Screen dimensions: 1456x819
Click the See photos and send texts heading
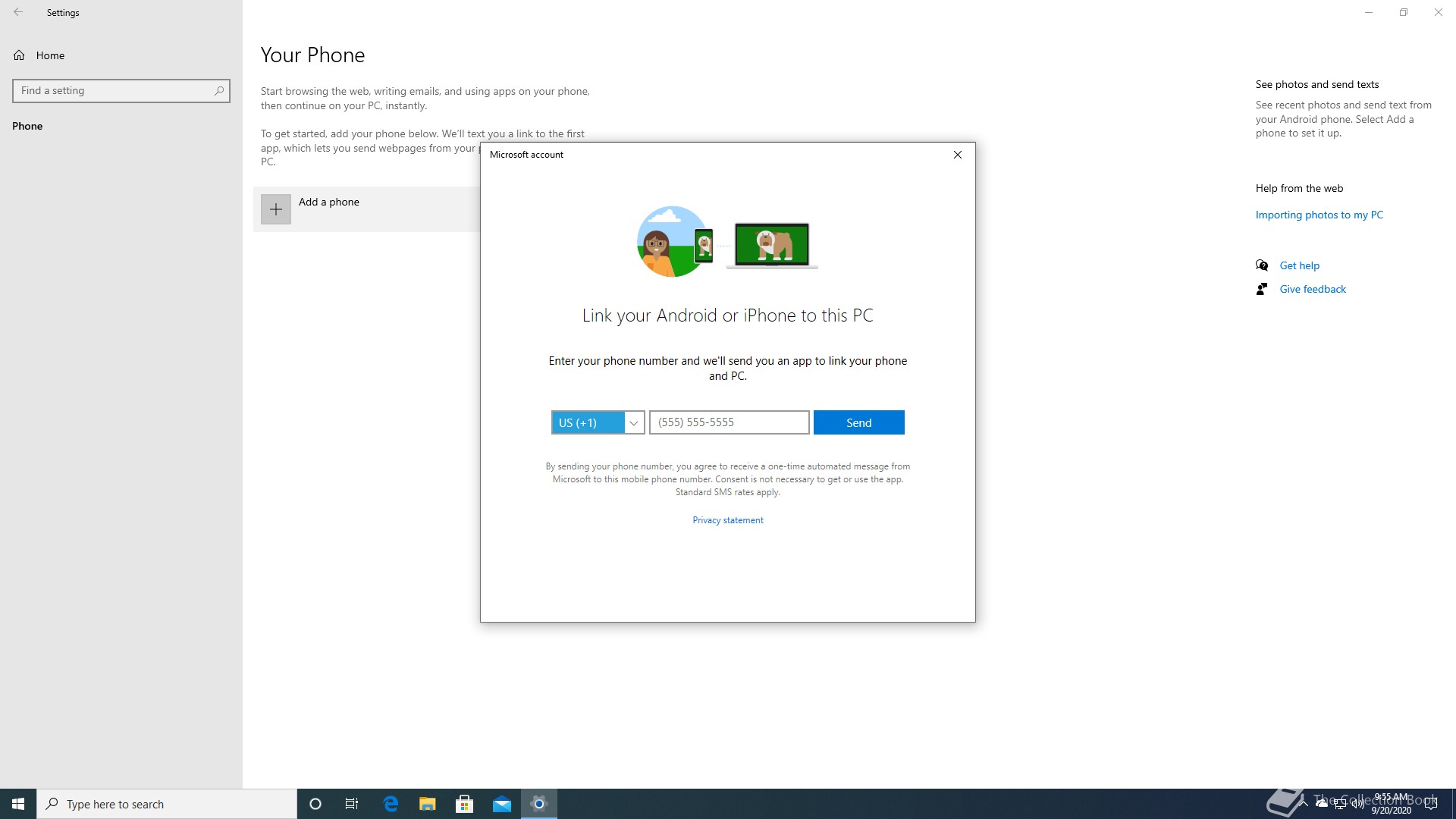(1317, 84)
